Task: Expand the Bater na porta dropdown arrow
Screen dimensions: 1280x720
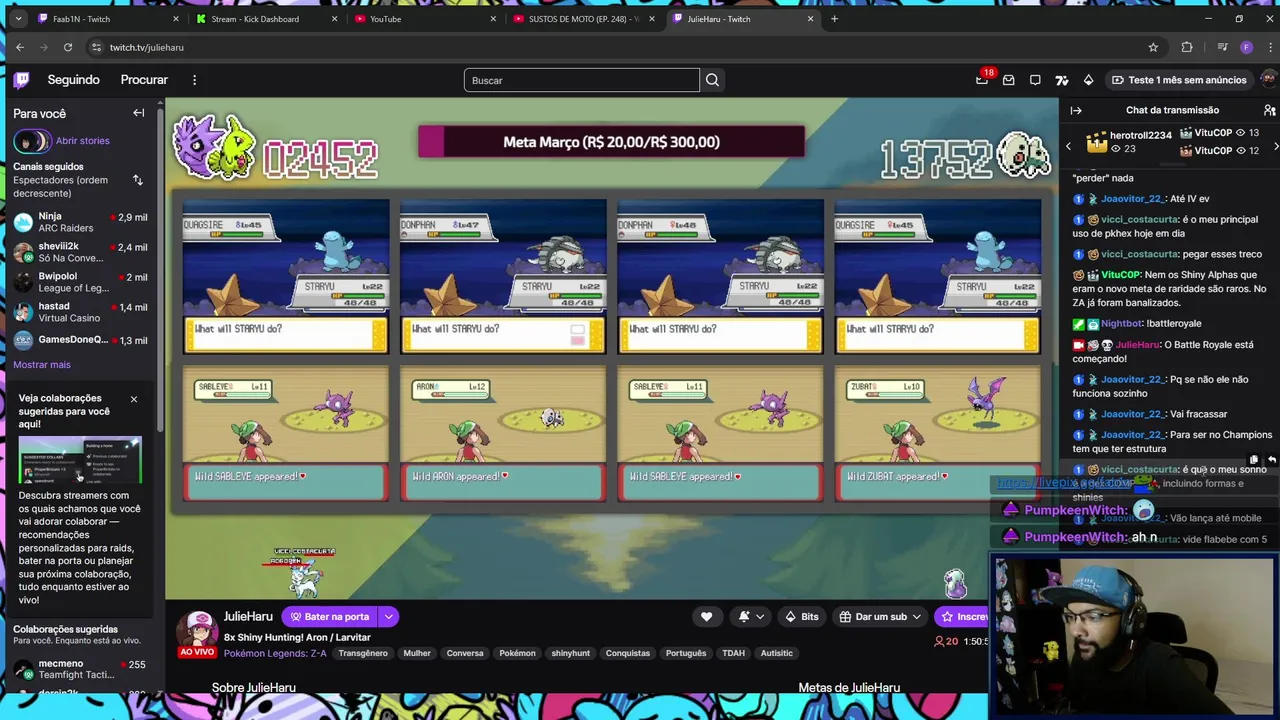Action: coord(388,617)
